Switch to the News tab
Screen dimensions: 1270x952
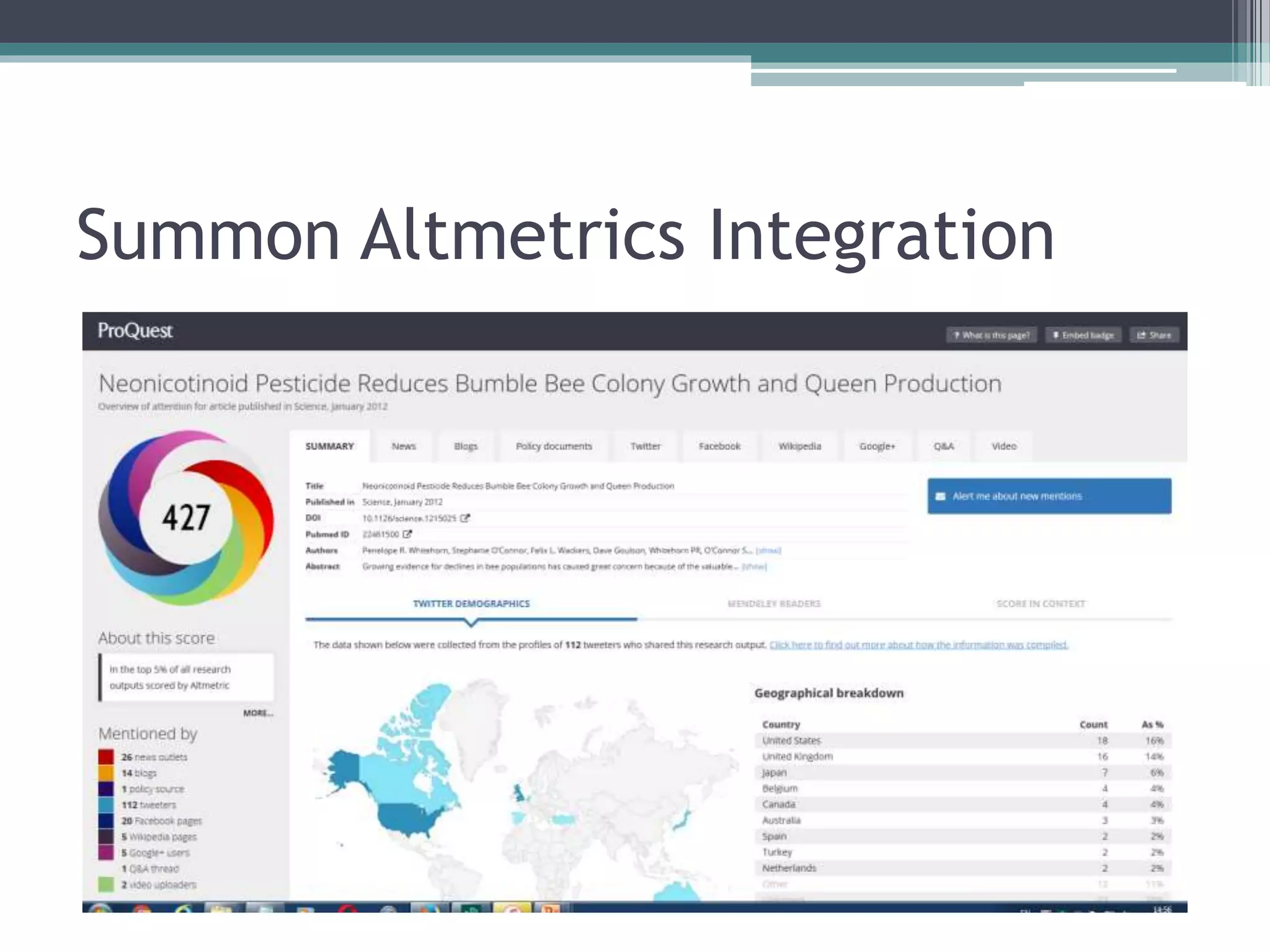pyautogui.click(x=404, y=446)
